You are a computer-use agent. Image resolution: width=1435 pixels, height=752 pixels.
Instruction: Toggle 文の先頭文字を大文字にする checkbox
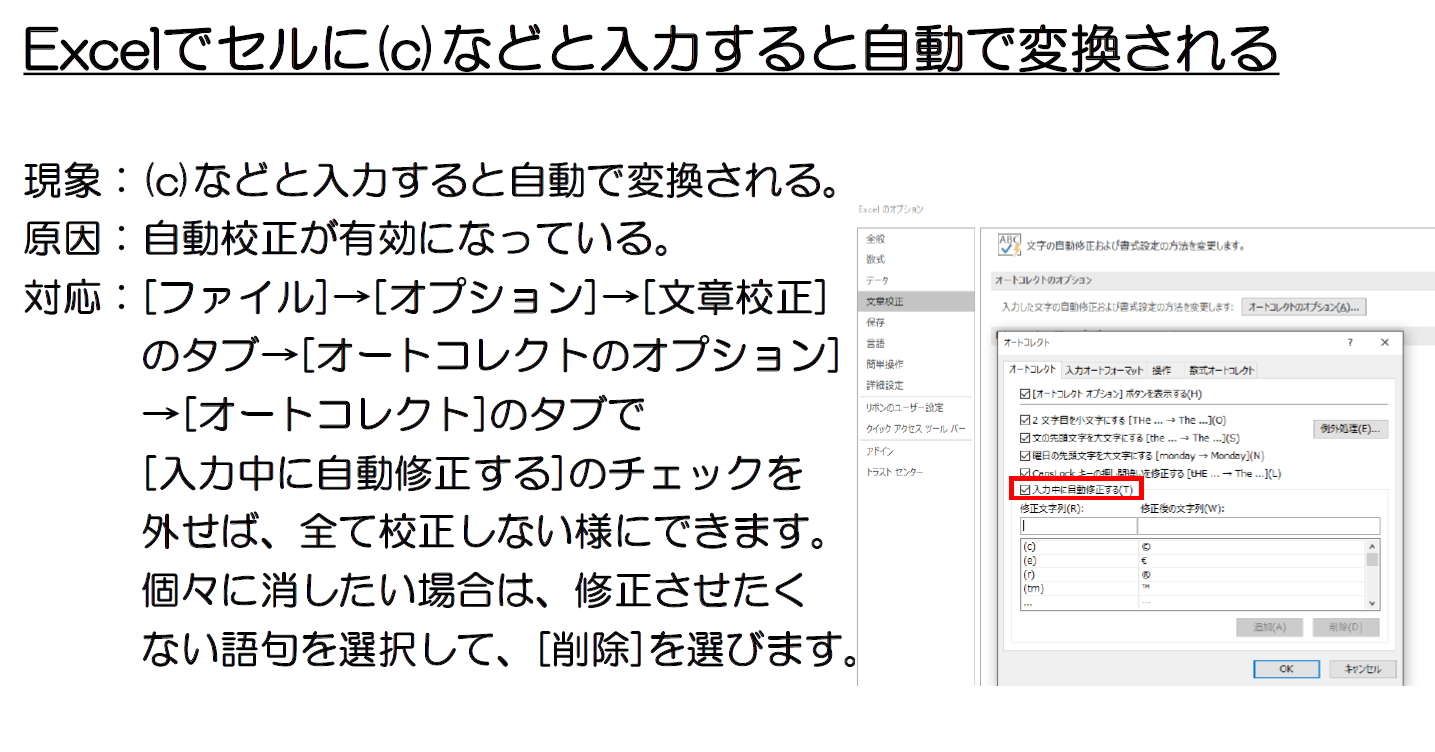click(1024, 438)
